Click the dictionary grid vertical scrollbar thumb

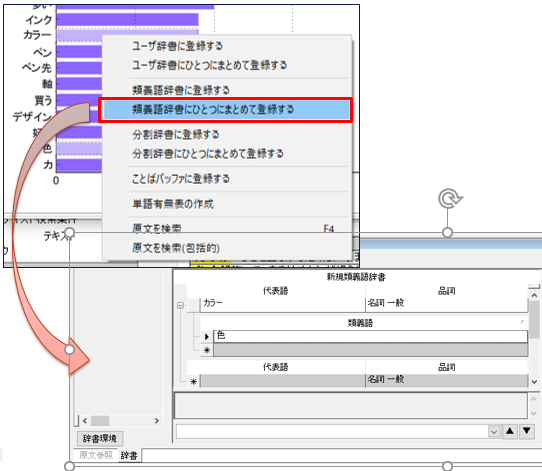click(534, 320)
